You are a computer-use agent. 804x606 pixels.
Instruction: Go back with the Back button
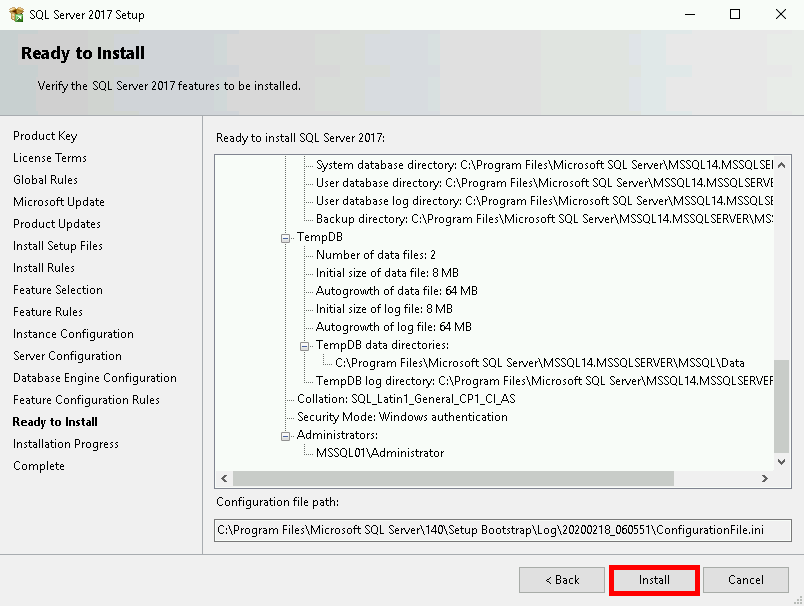[561, 580]
